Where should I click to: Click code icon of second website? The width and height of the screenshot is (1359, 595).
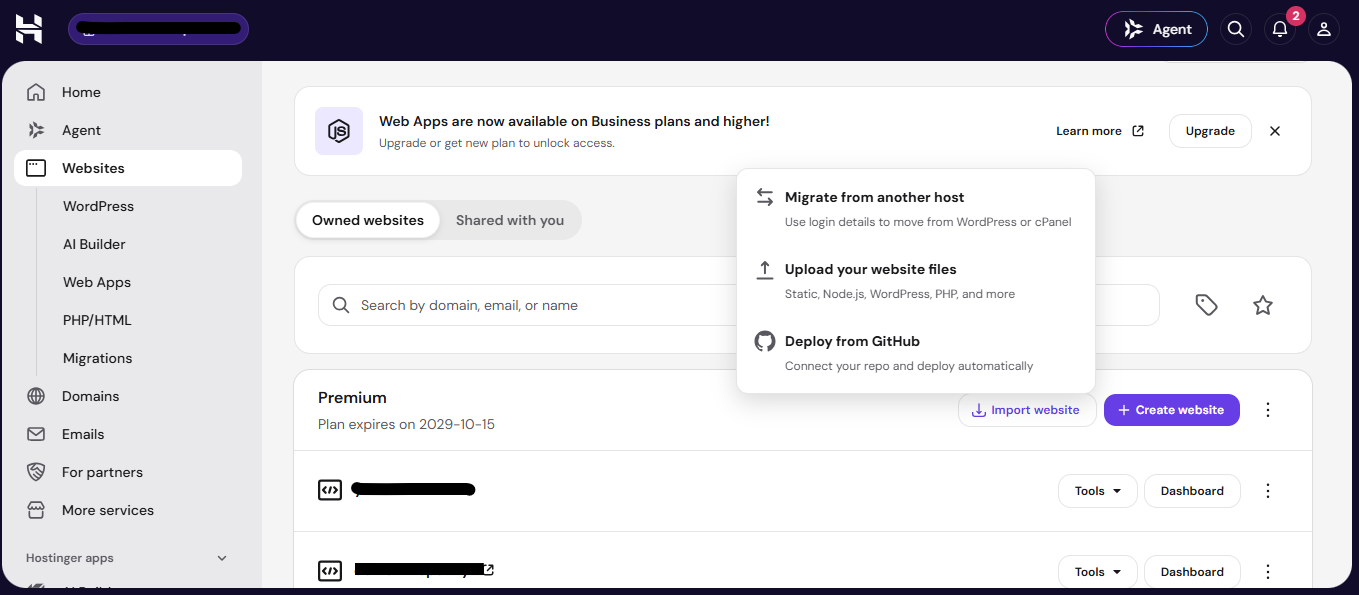[330, 571]
